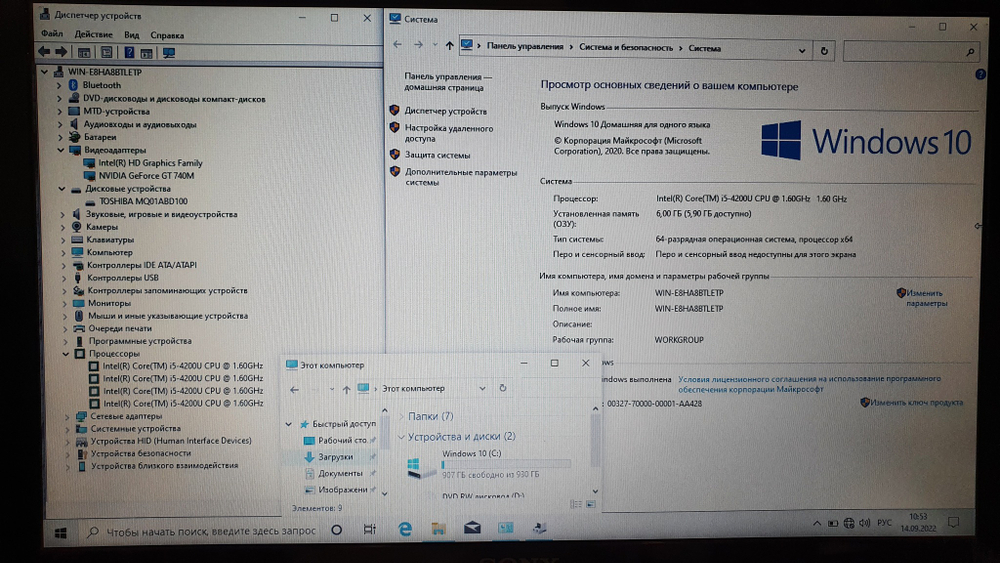Screen dimensions: 1000x563
Task: Open the Справка menu
Action: click(x=167, y=36)
